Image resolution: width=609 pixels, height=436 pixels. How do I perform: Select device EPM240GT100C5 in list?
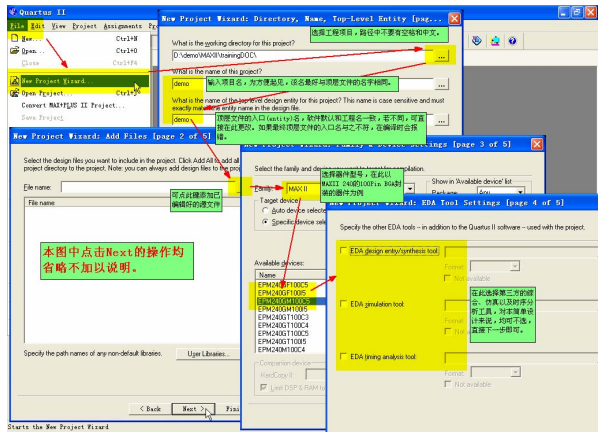283,334
